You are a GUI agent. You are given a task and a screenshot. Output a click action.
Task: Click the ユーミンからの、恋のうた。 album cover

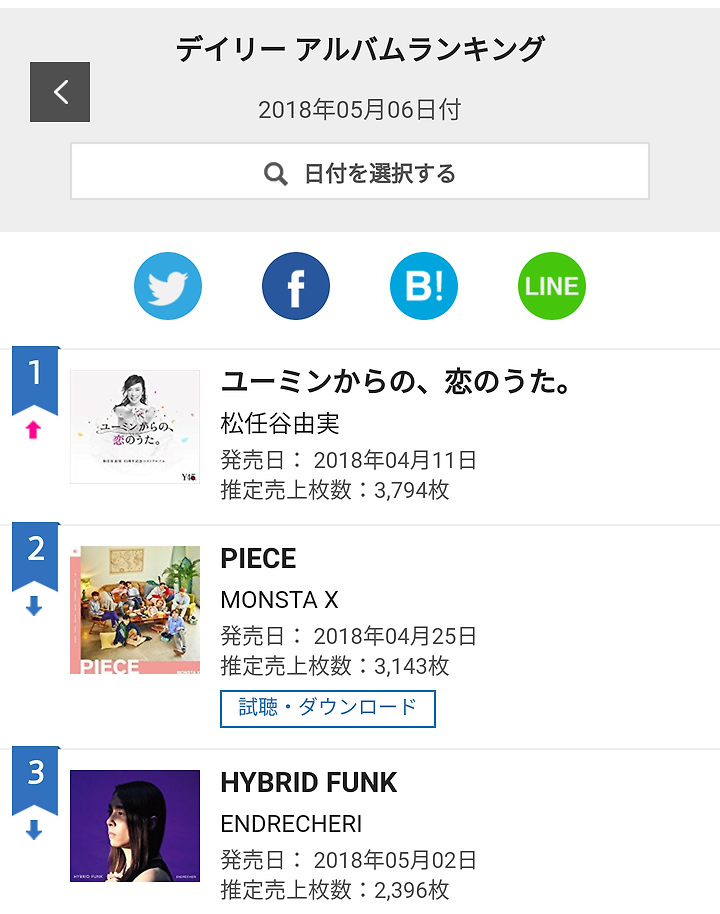(x=135, y=427)
